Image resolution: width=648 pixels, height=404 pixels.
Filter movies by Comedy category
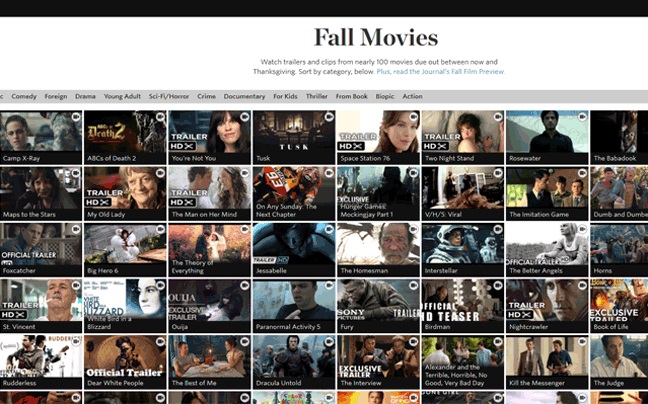(24, 96)
